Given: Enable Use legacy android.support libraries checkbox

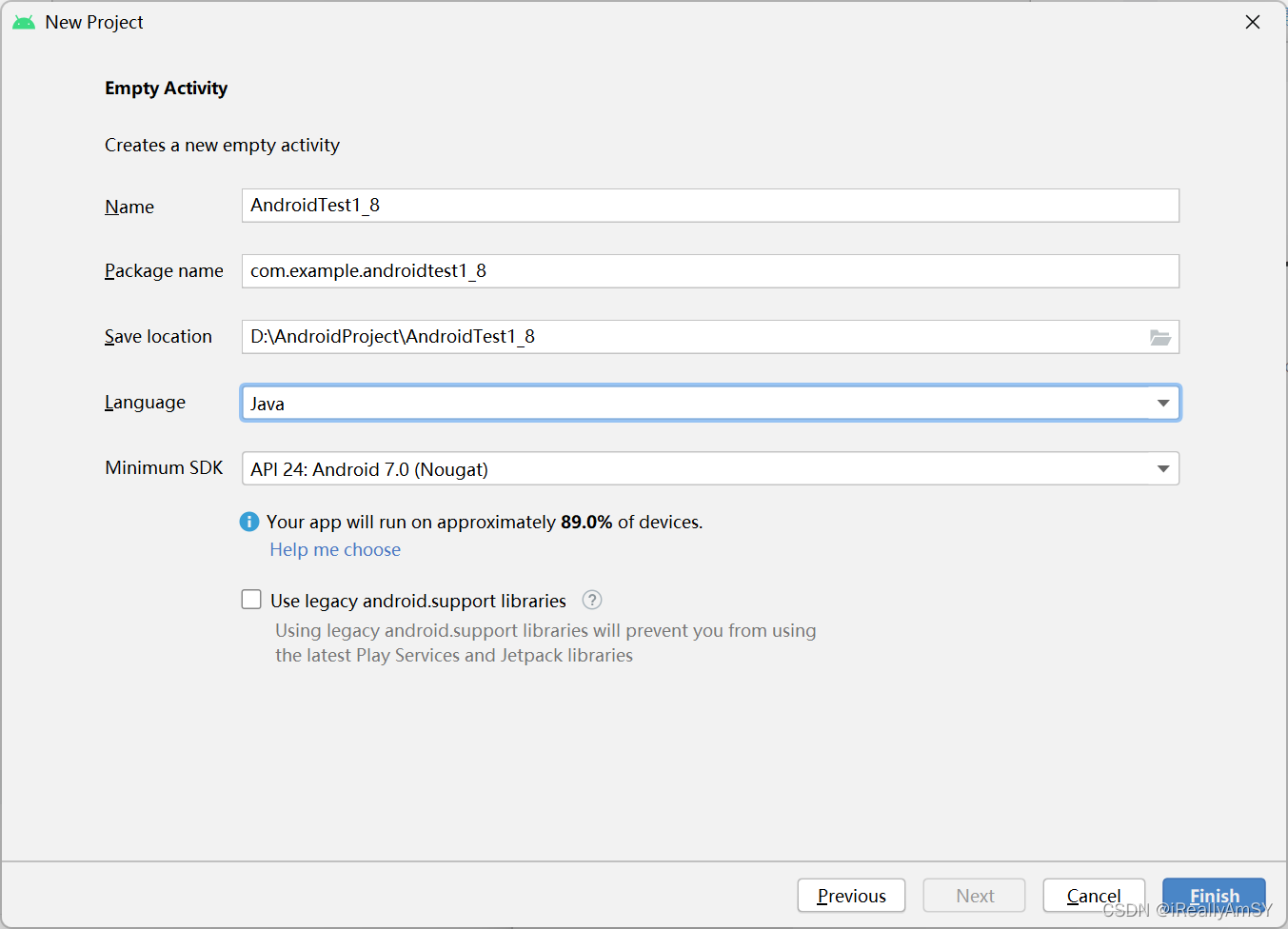Looking at the screenshot, I should [251, 600].
